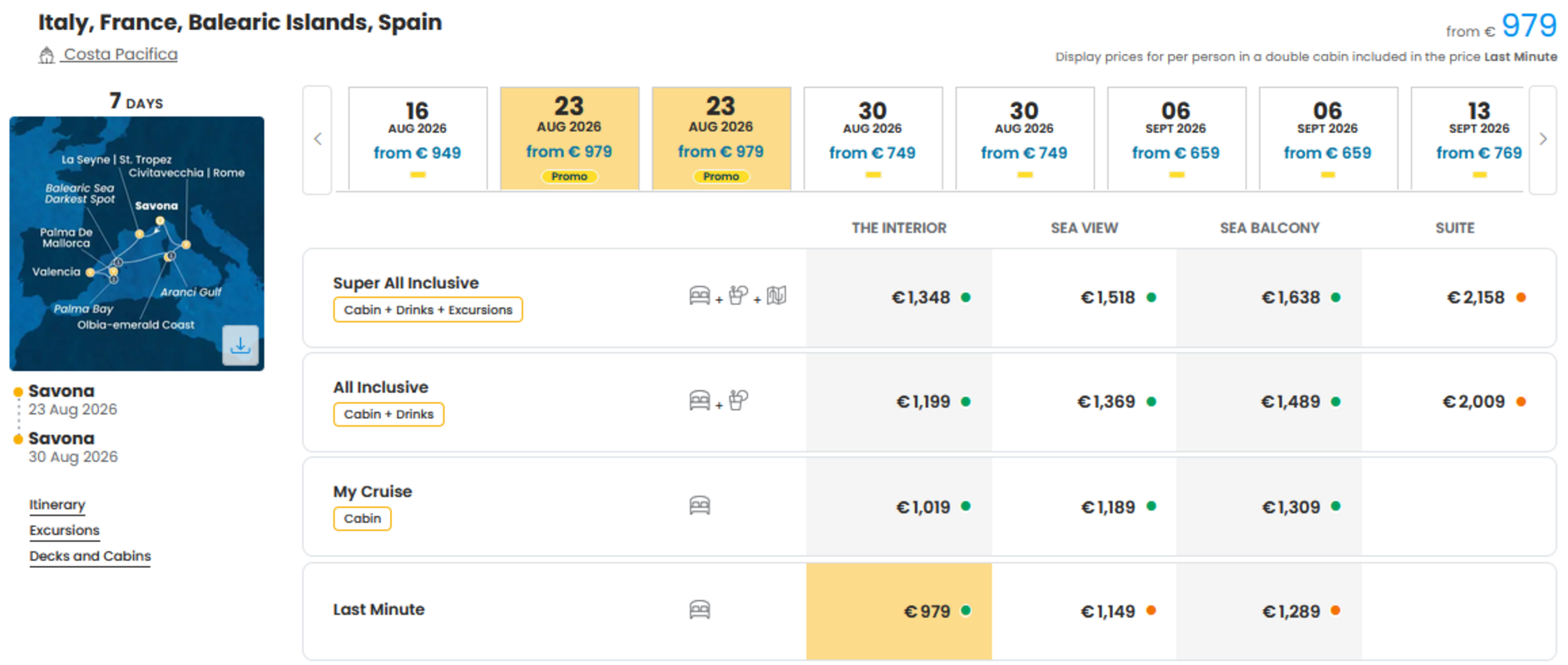Click the drinks icon in All Inclusive row
The height and width of the screenshot is (665, 1568).
(x=738, y=401)
